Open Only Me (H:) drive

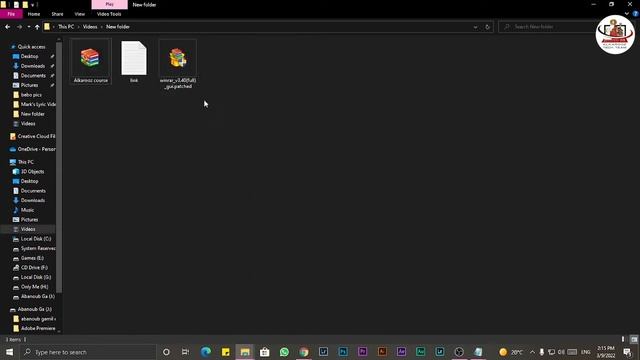(34, 287)
